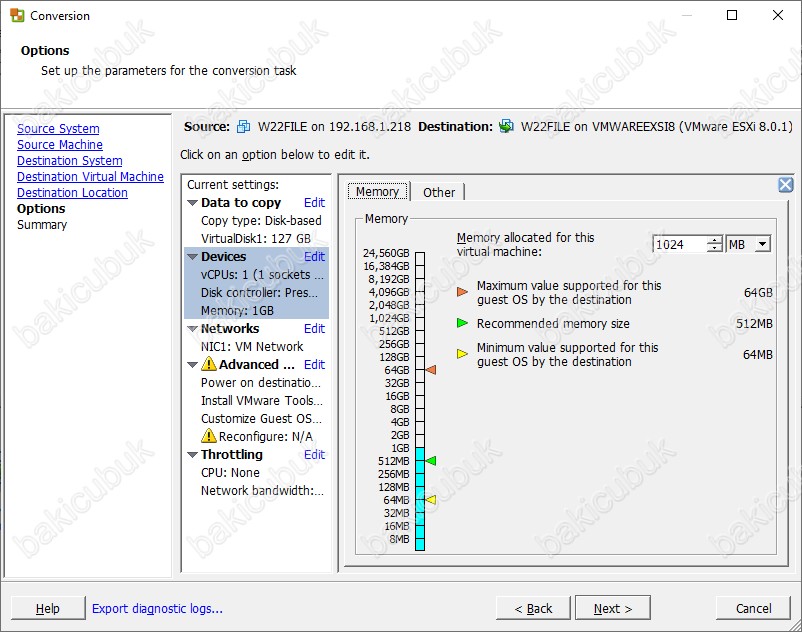Open Help
Image resolution: width=802 pixels, height=632 pixels.
48,608
